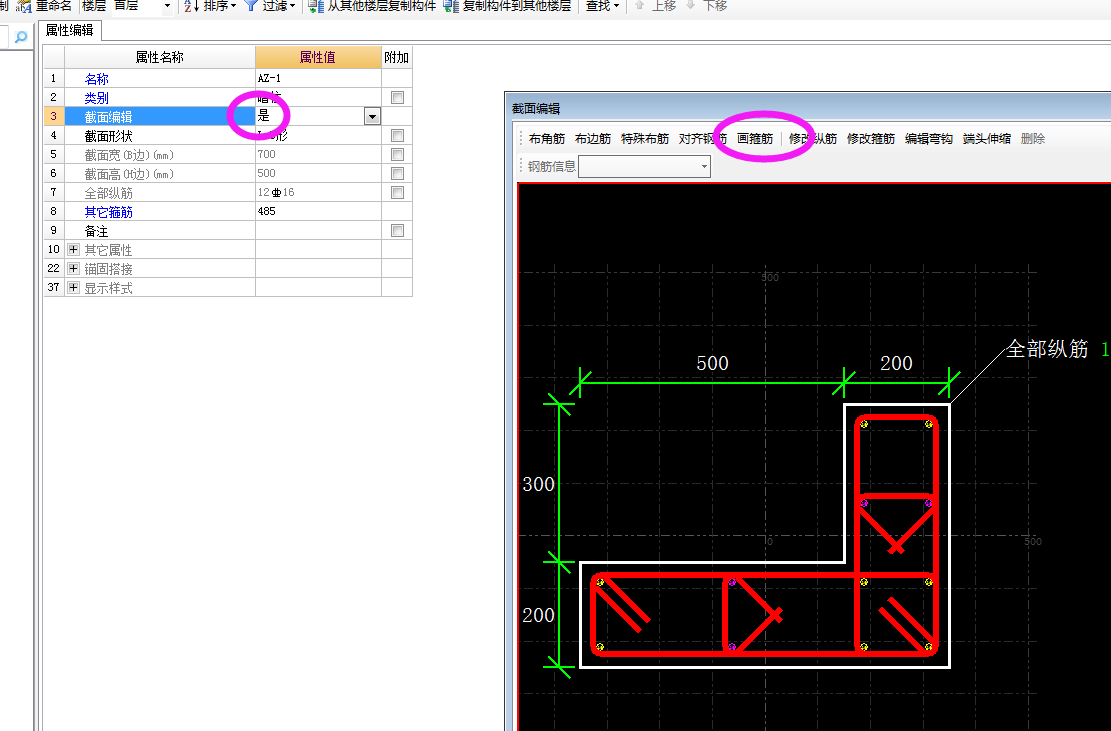Open the 楼层 floor selector dropdown
Viewport: 1111px width, 731px height.
[167, 6]
